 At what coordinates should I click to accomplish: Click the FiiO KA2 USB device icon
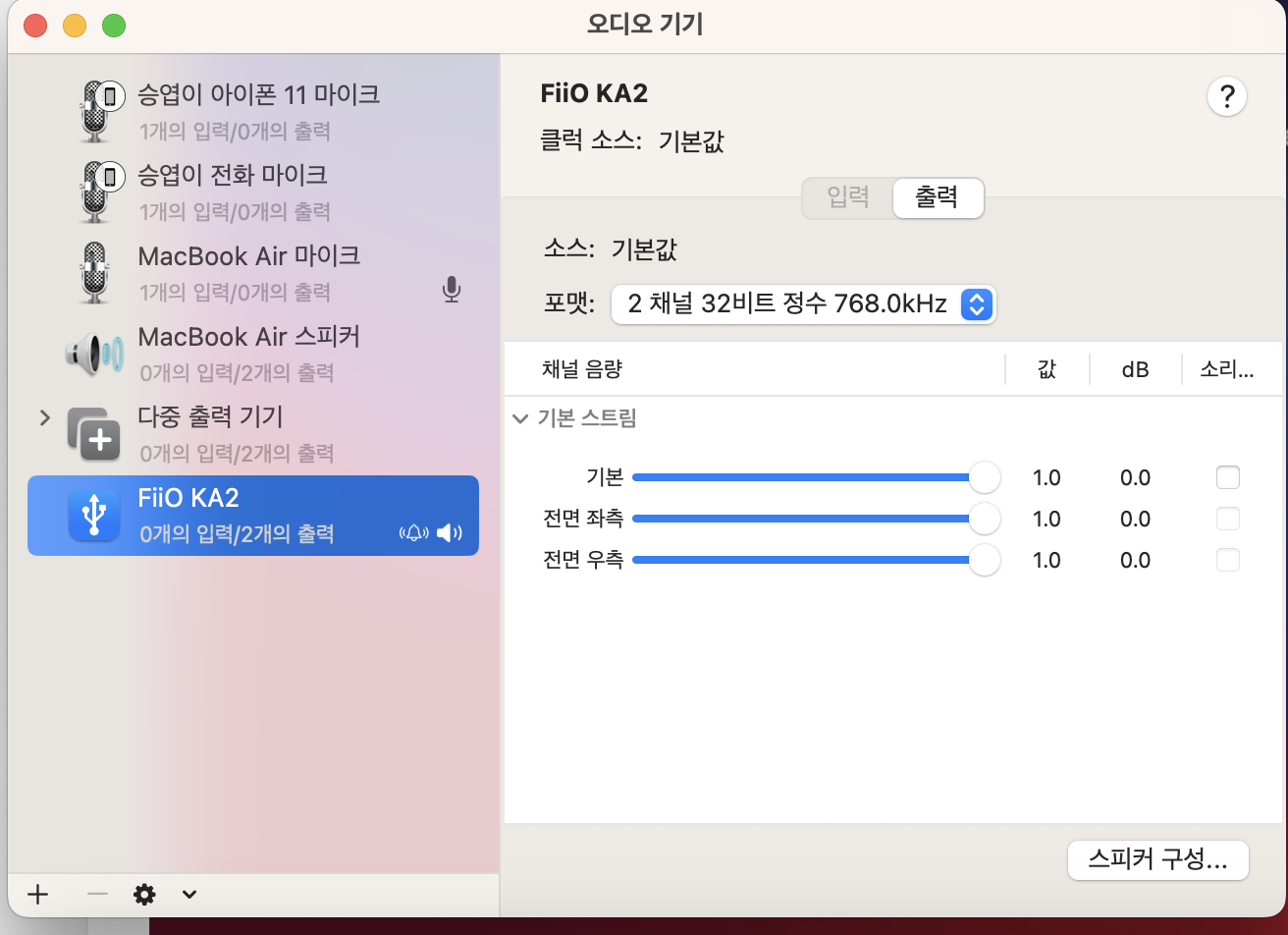(x=94, y=515)
